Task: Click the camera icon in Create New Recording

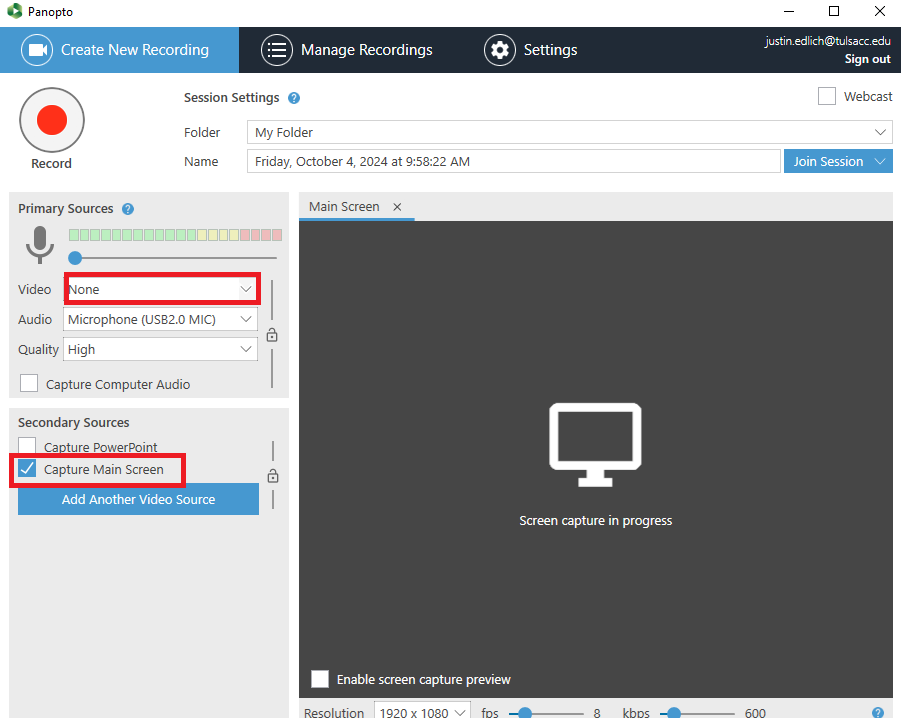Action: coord(37,50)
